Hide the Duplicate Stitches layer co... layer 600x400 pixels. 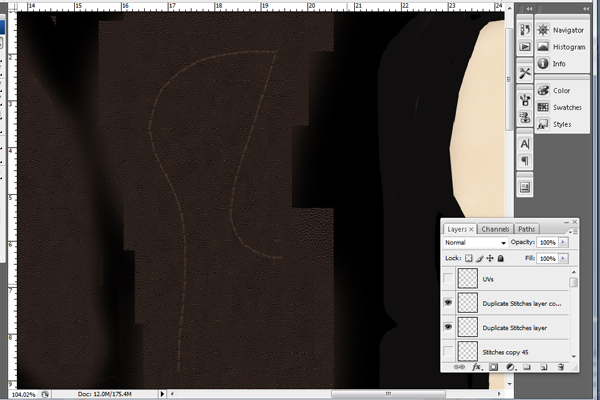click(x=448, y=303)
